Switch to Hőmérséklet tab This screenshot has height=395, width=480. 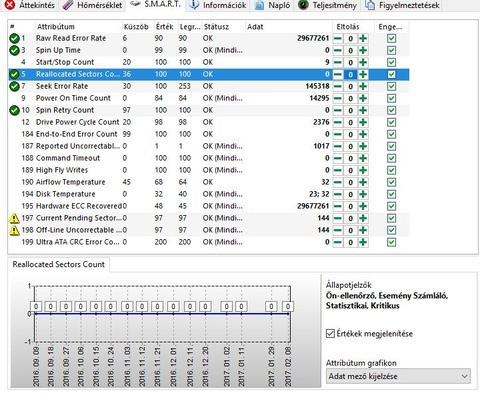(93, 5)
